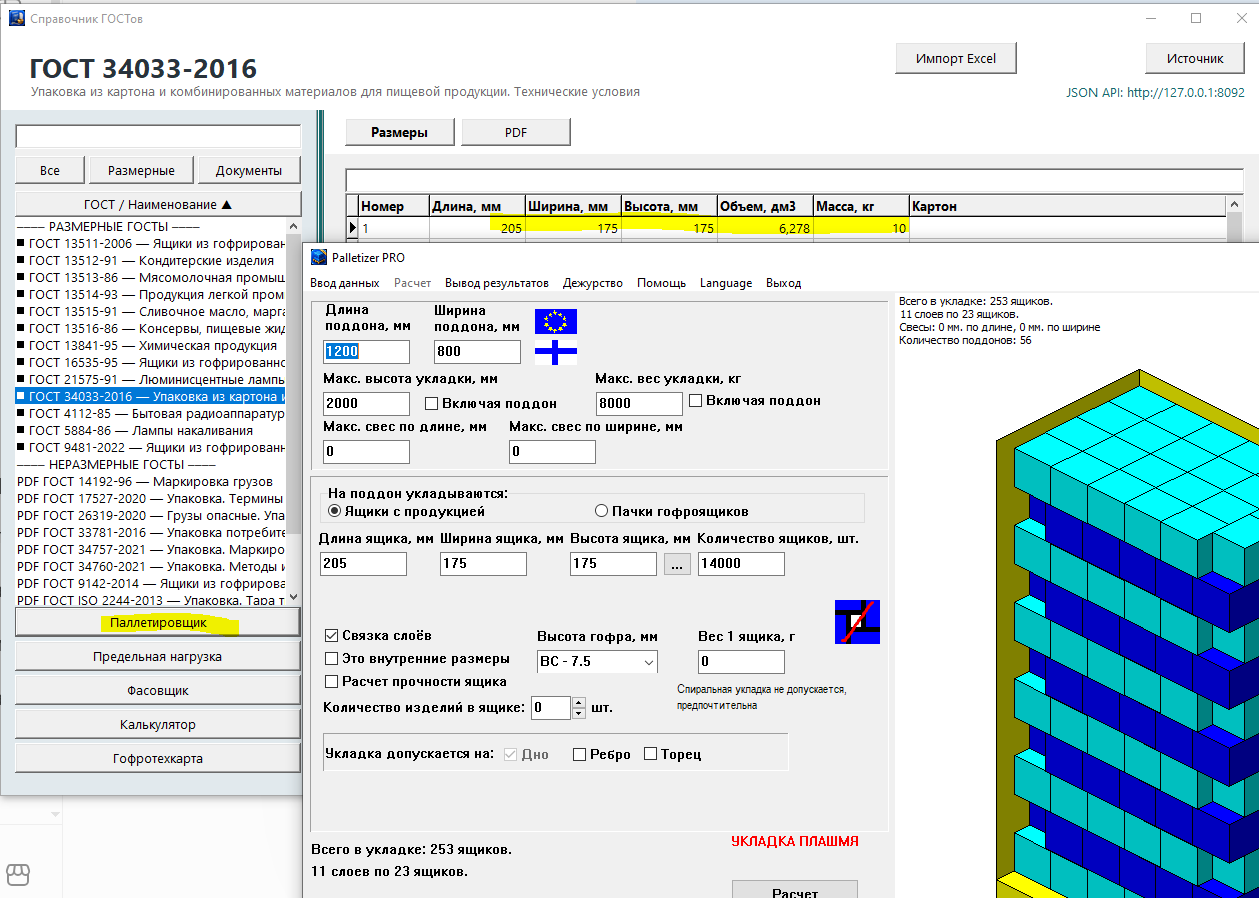
Task: Increase Количество изделий в ящике stepper
Action: coord(578,702)
